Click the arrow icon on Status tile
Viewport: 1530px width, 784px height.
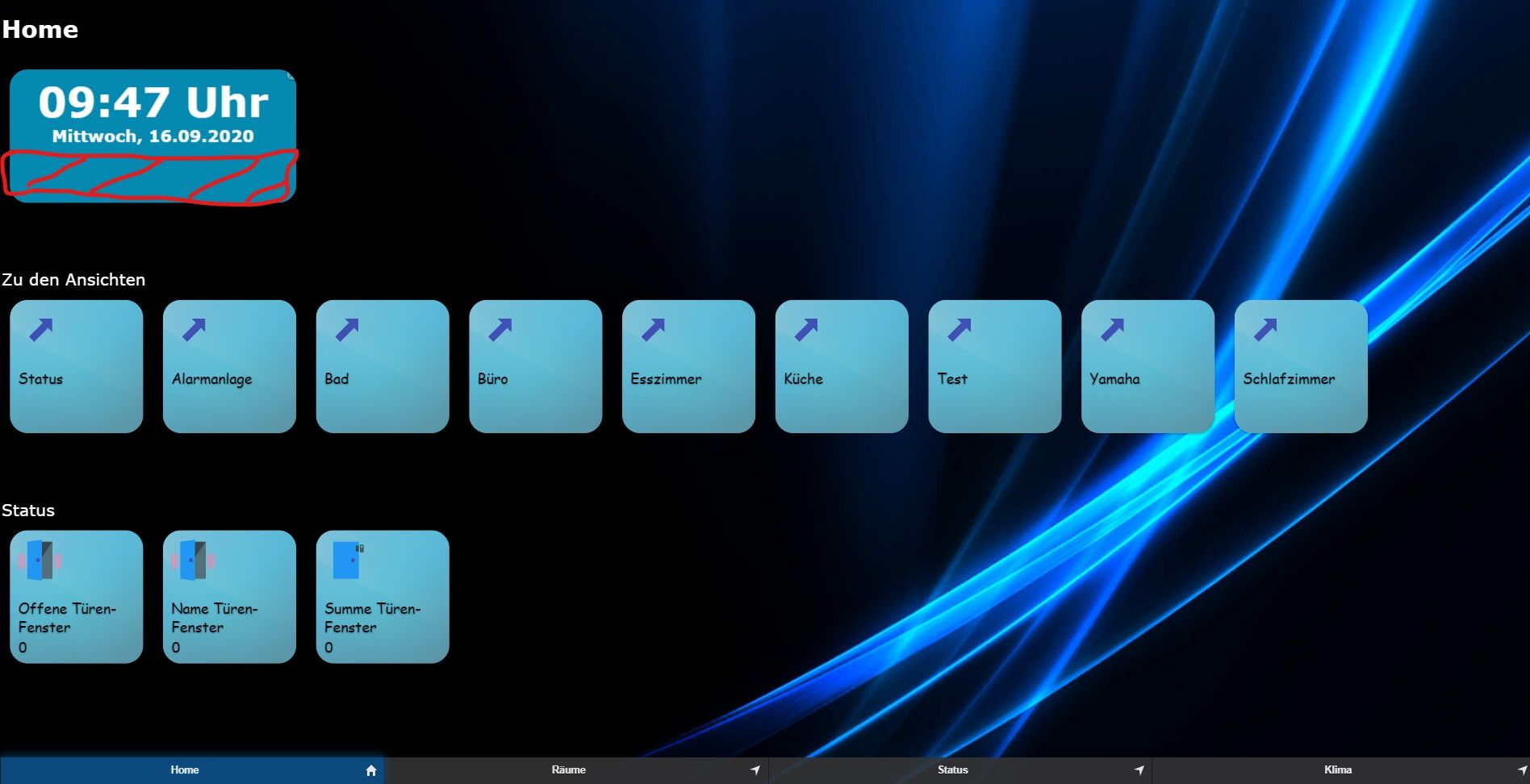point(41,329)
